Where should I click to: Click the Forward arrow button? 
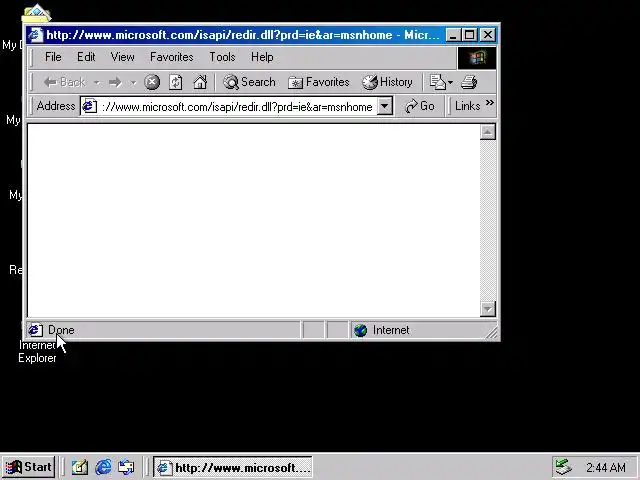coord(115,83)
